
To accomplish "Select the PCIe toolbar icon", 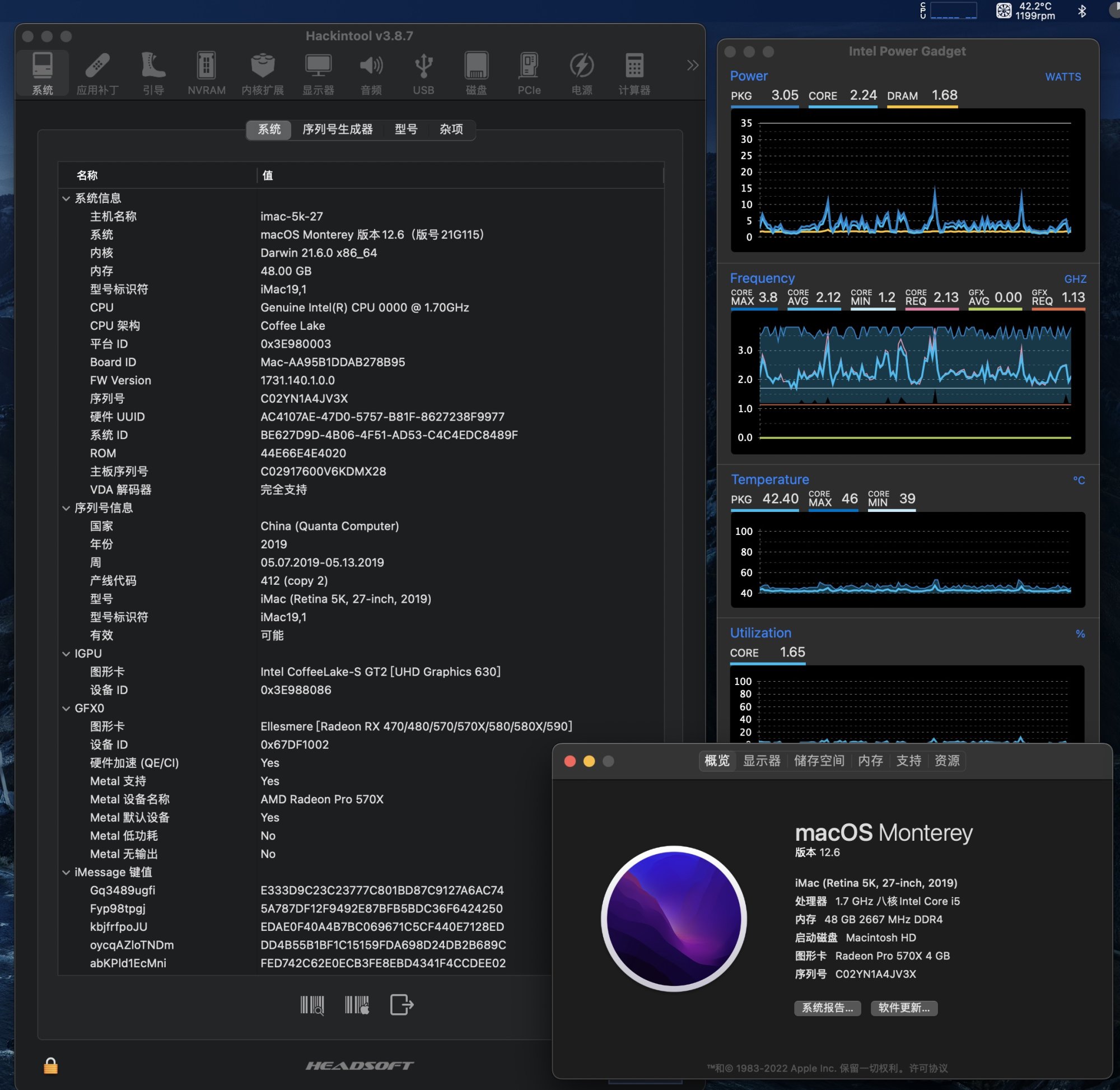I will [528, 73].
